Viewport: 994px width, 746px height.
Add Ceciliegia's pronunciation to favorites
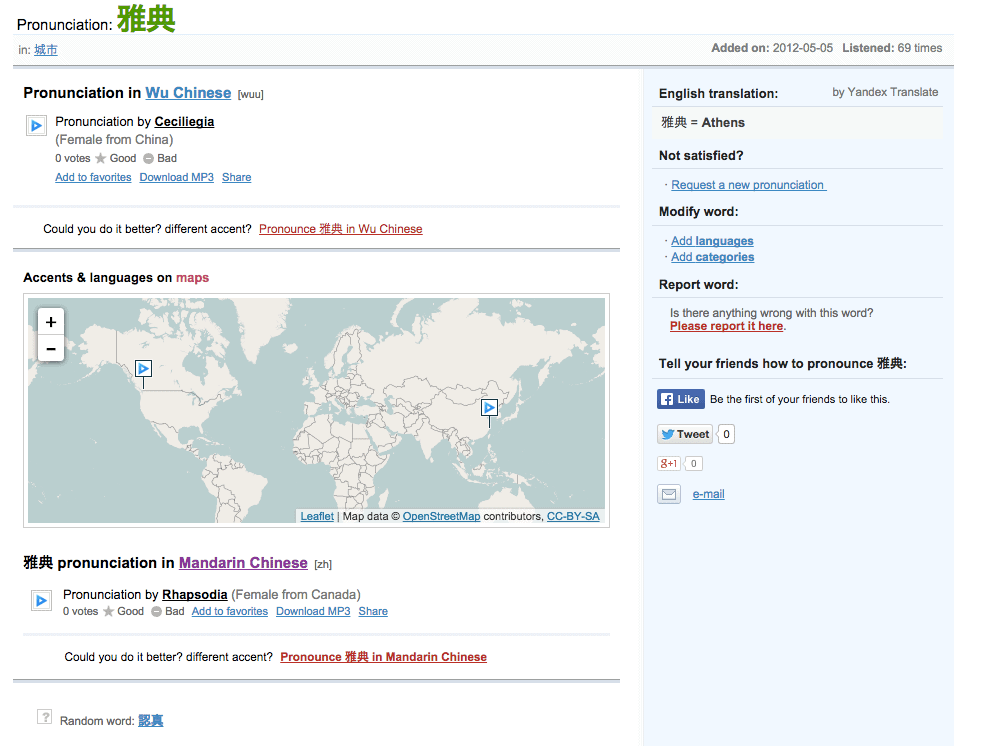93,177
